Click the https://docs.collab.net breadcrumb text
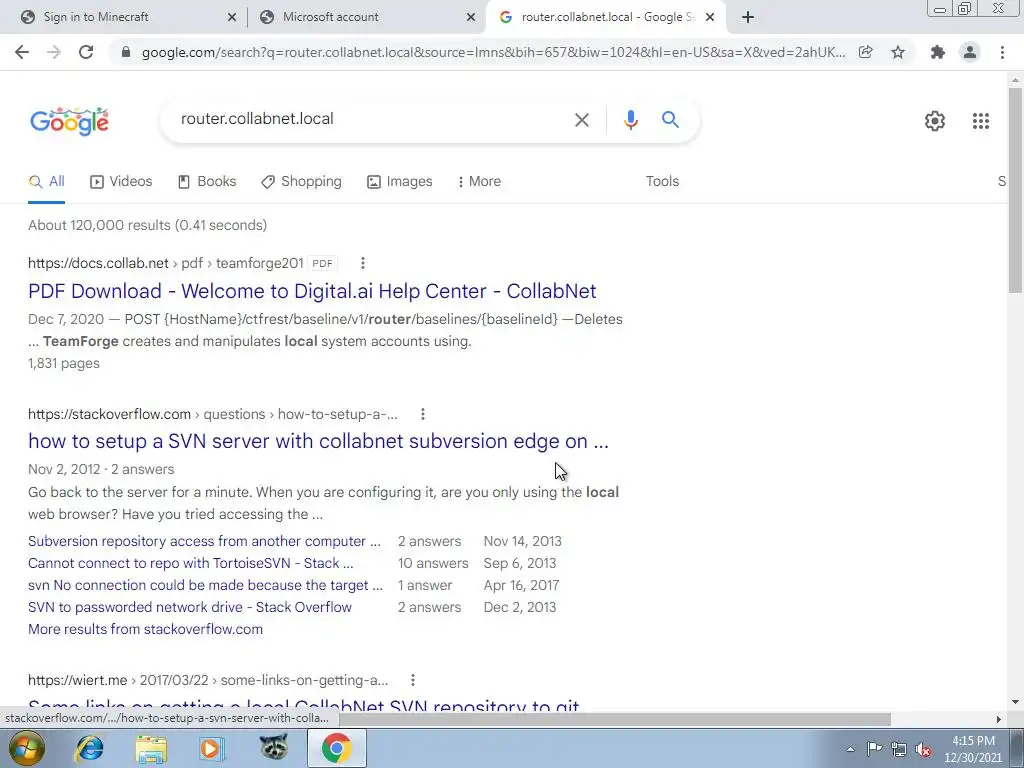Image resolution: width=1024 pixels, height=768 pixels. [98, 263]
